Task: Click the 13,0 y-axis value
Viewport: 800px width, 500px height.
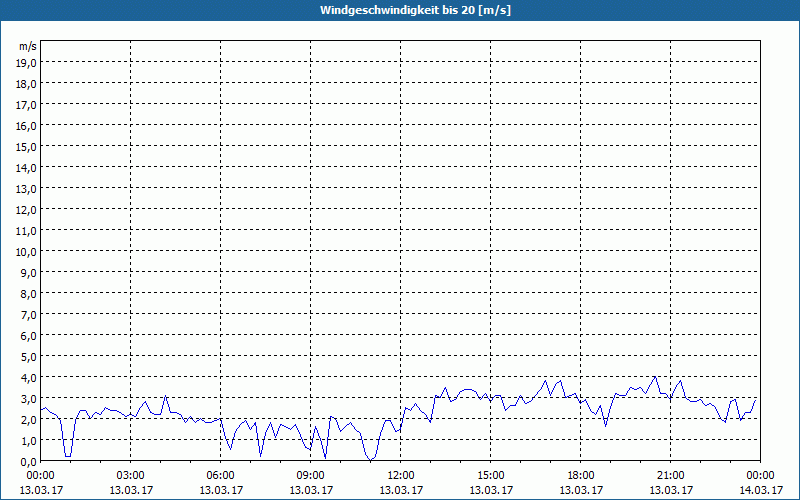Action: (x=28, y=189)
